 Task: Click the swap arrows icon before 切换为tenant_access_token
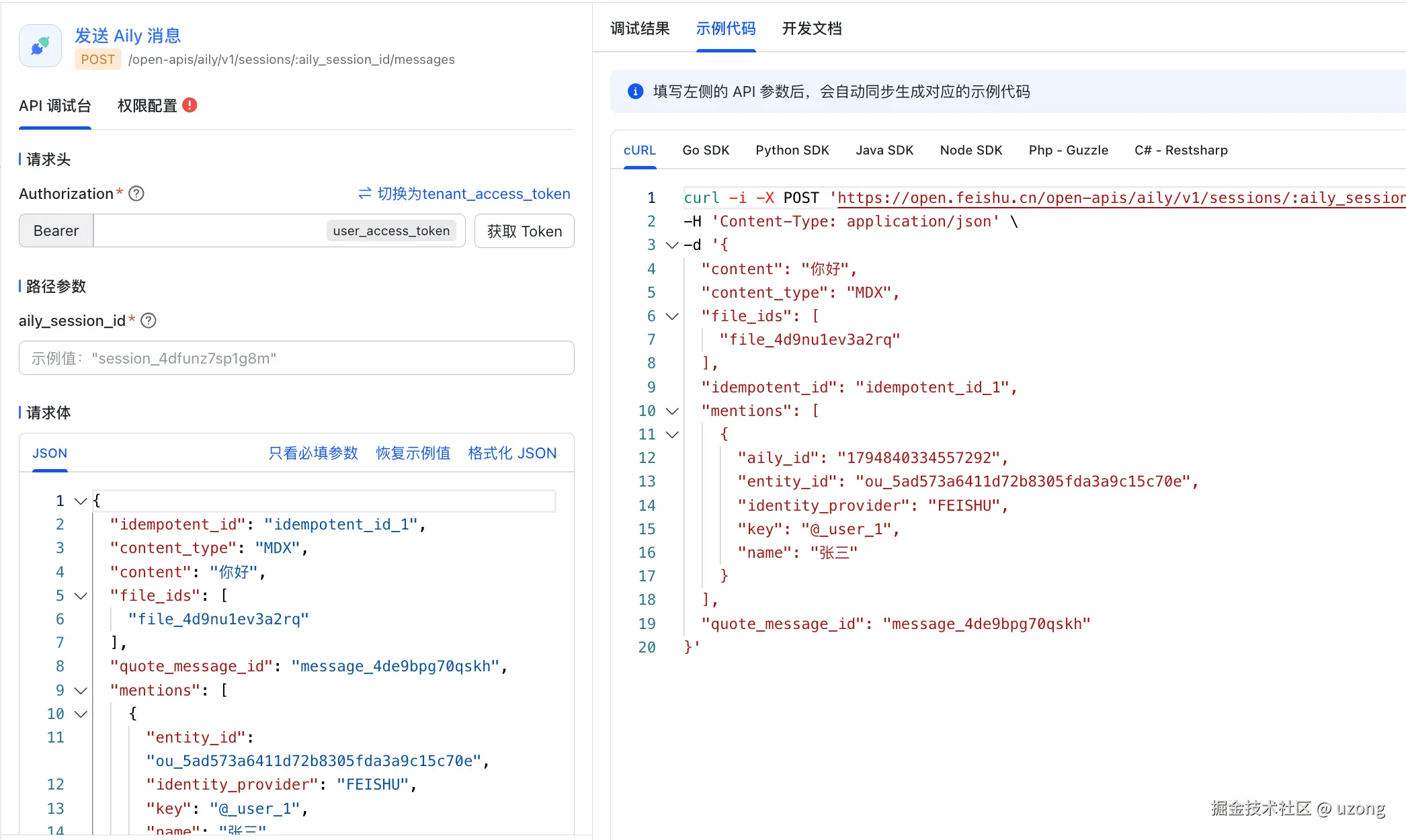point(365,194)
